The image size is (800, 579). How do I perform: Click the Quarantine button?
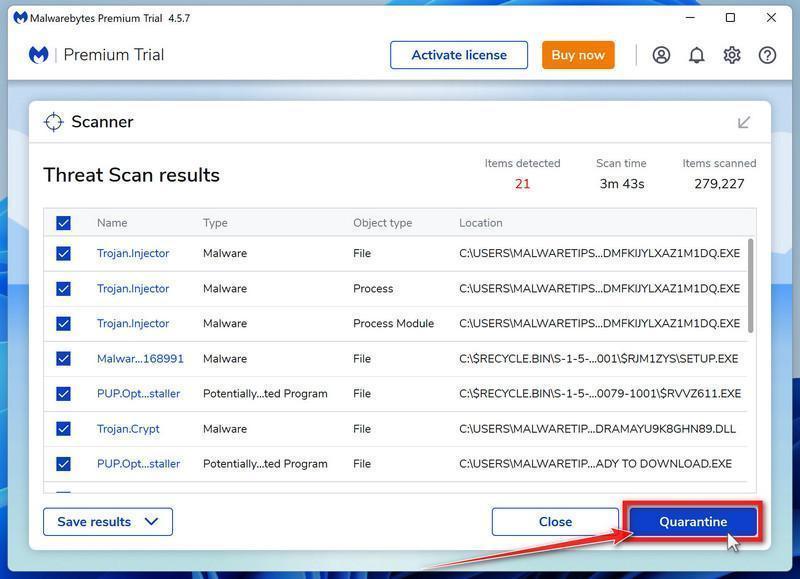click(693, 522)
